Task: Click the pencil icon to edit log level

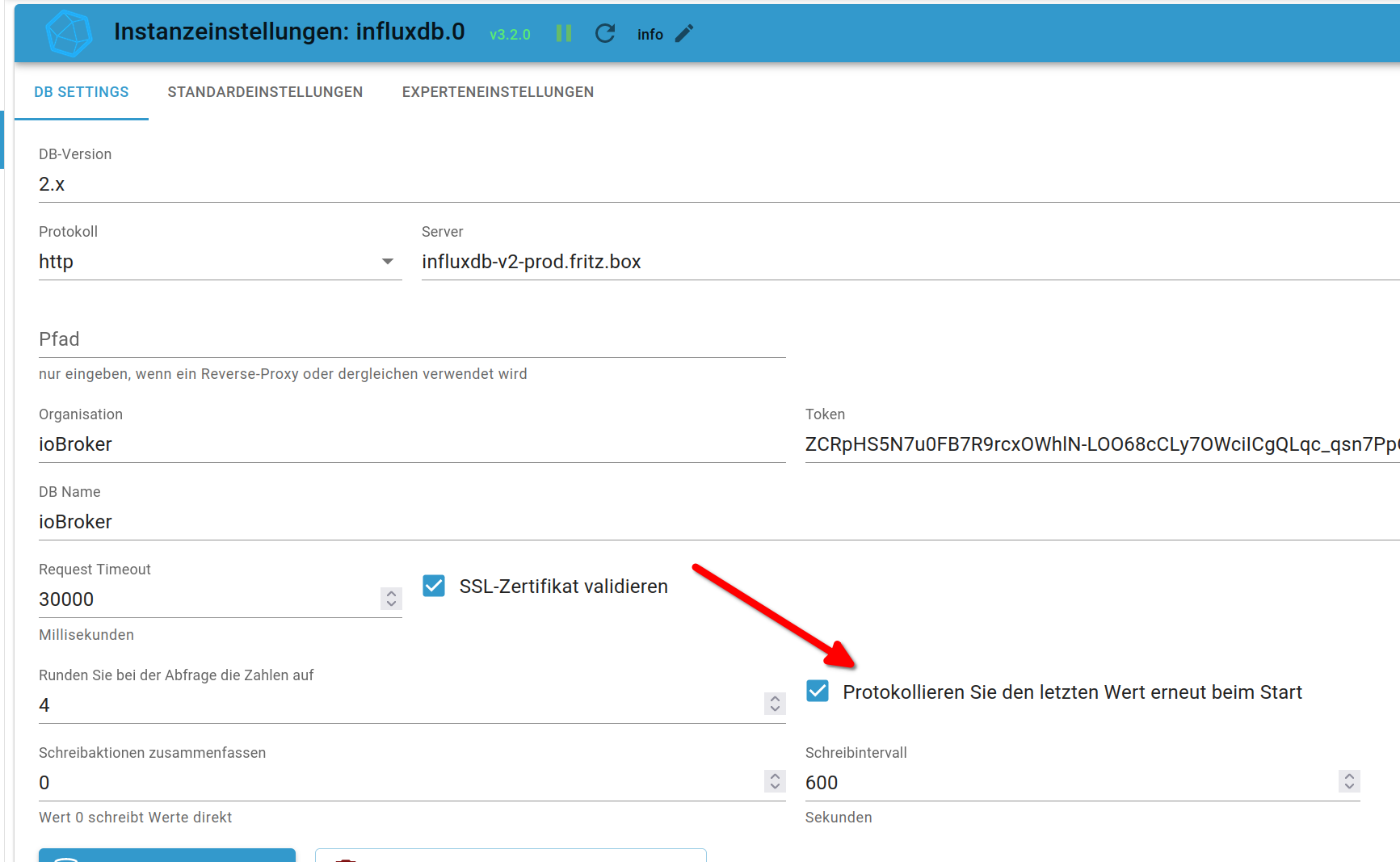Action: (x=684, y=33)
